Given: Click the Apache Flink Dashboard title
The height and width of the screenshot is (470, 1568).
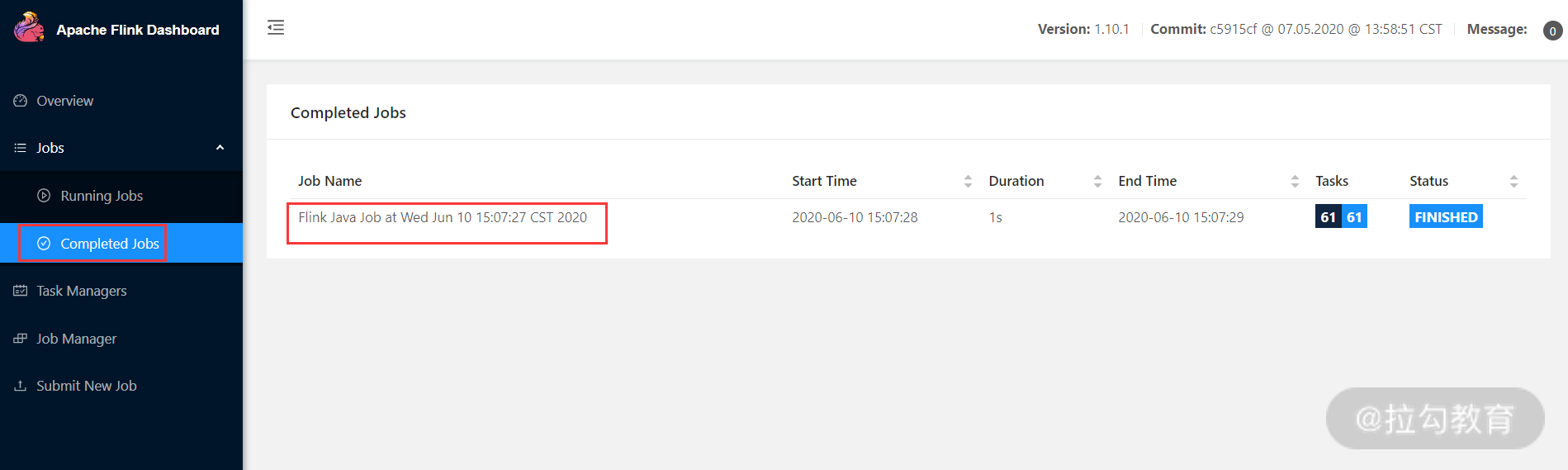Looking at the screenshot, I should click(x=138, y=30).
